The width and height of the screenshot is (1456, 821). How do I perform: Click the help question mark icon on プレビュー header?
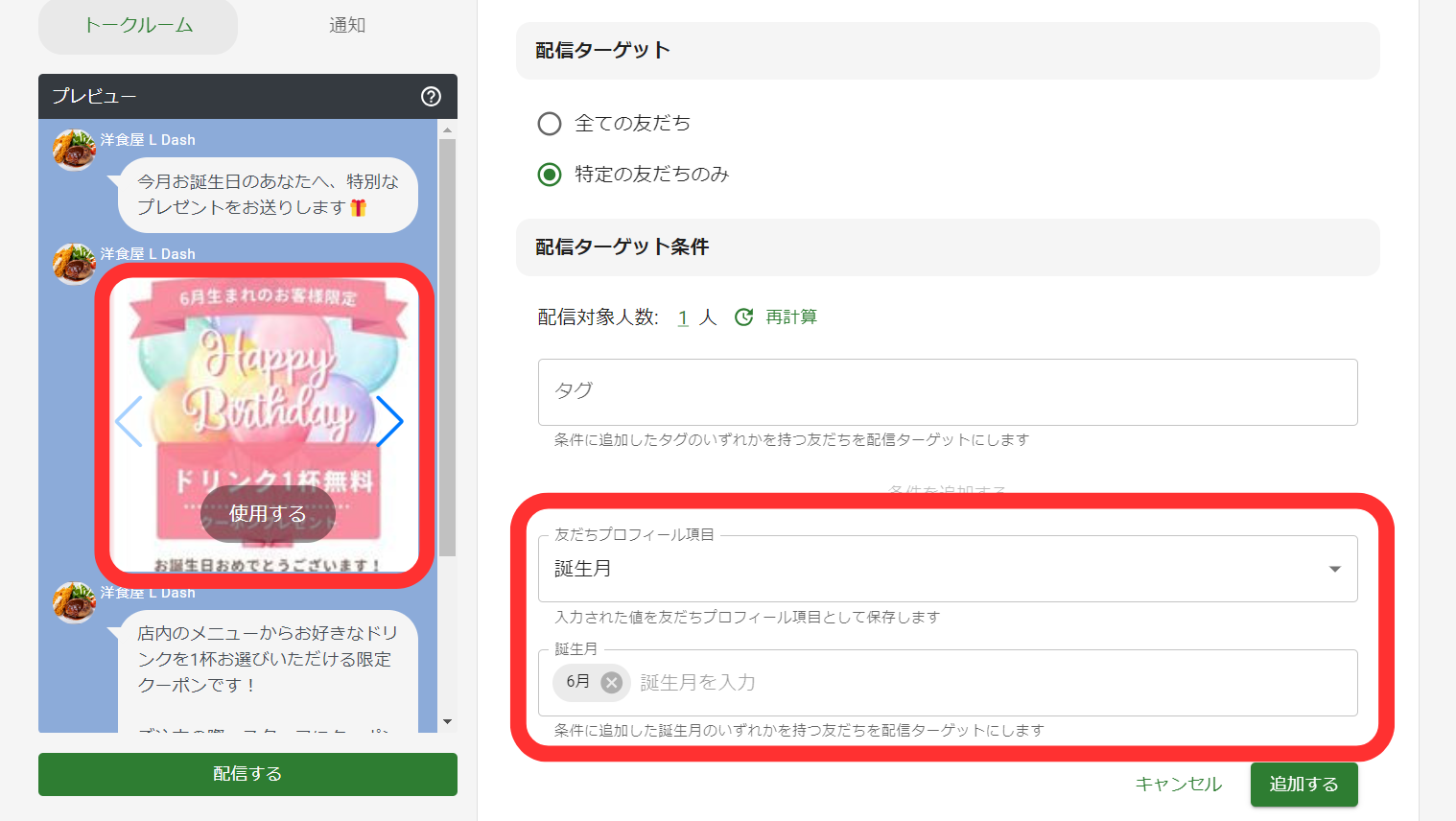[430, 97]
